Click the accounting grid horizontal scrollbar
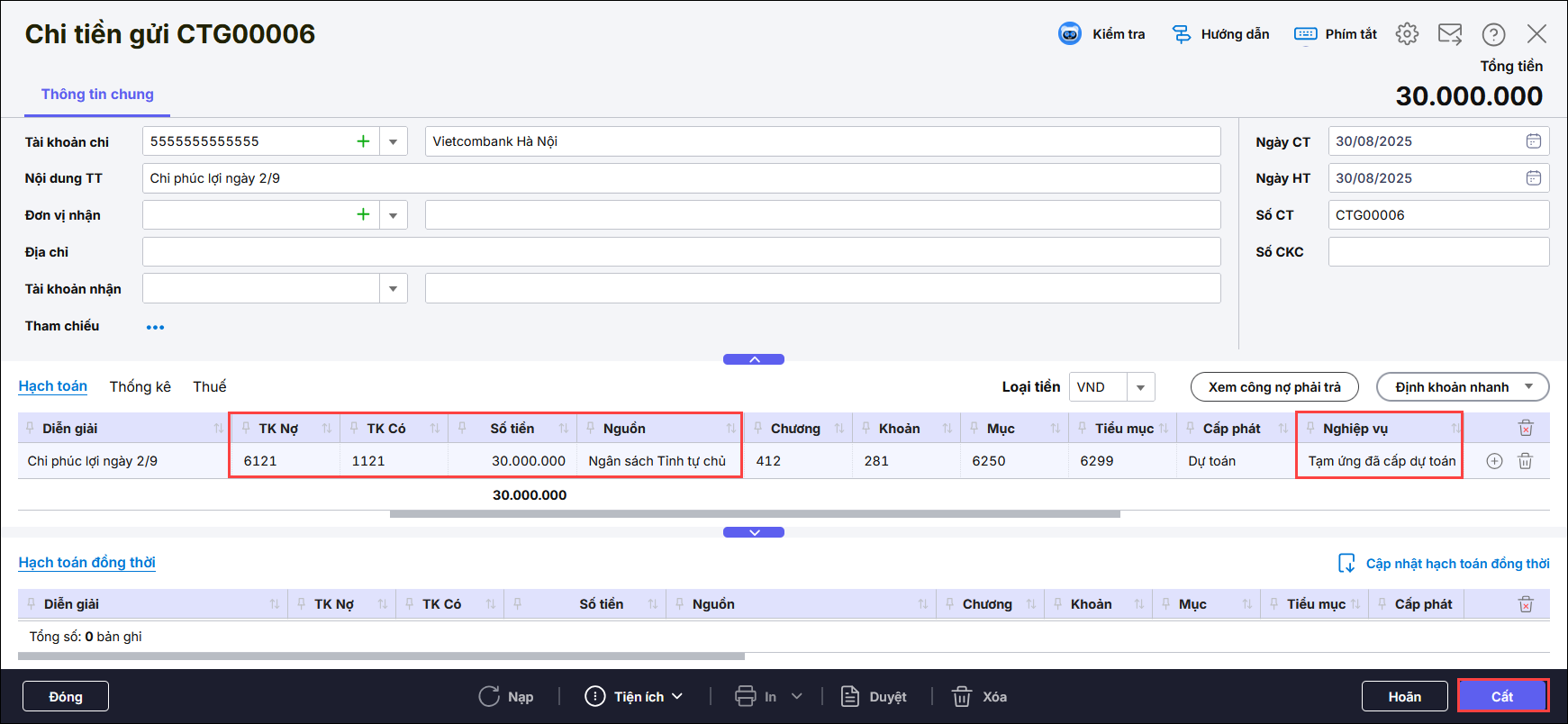 pyautogui.click(x=755, y=514)
